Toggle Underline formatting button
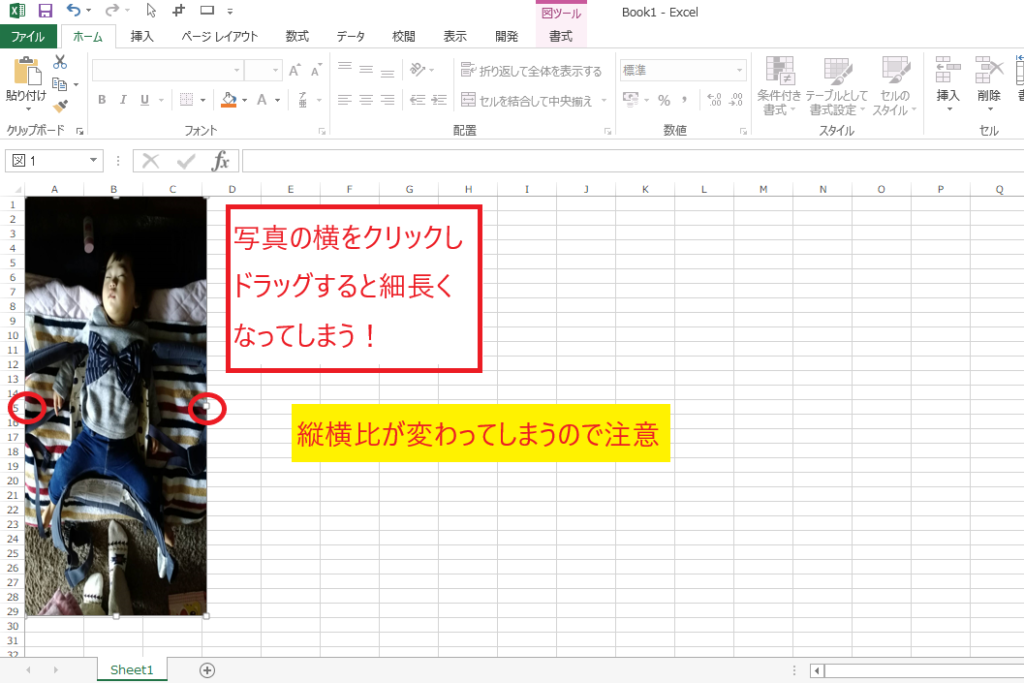The height and width of the screenshot is (683, 1024). pos(145,100)
